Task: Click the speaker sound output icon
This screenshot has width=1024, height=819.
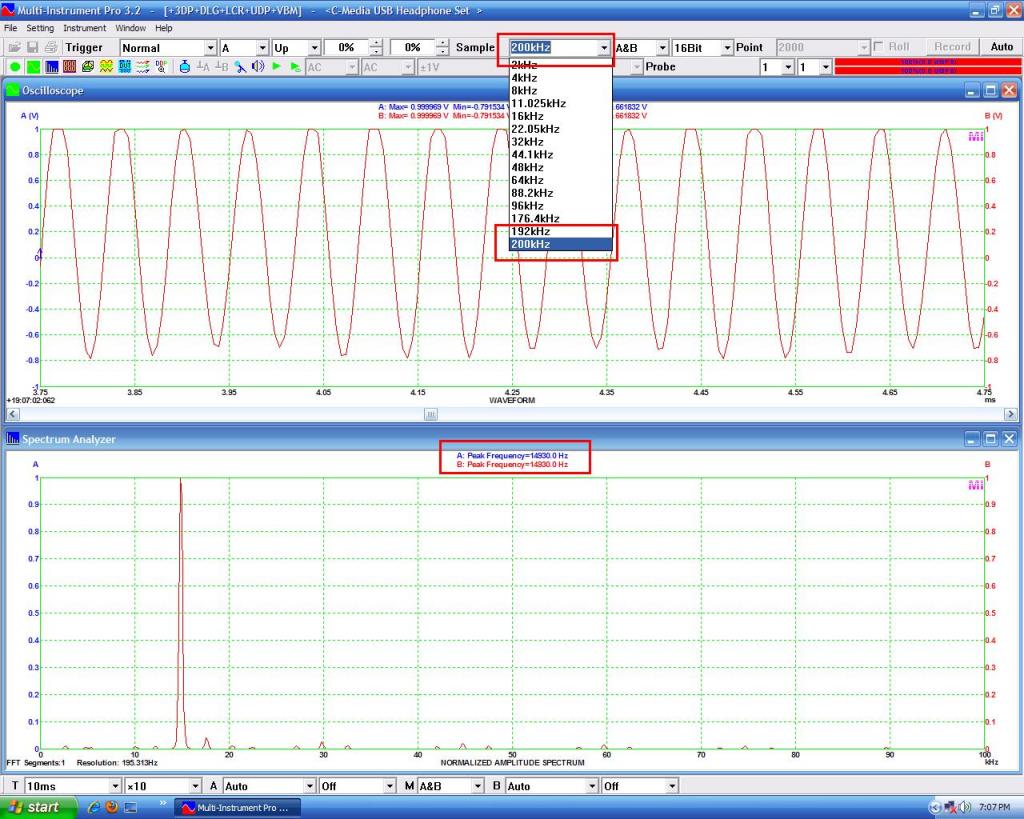Action: pos(258,67)
